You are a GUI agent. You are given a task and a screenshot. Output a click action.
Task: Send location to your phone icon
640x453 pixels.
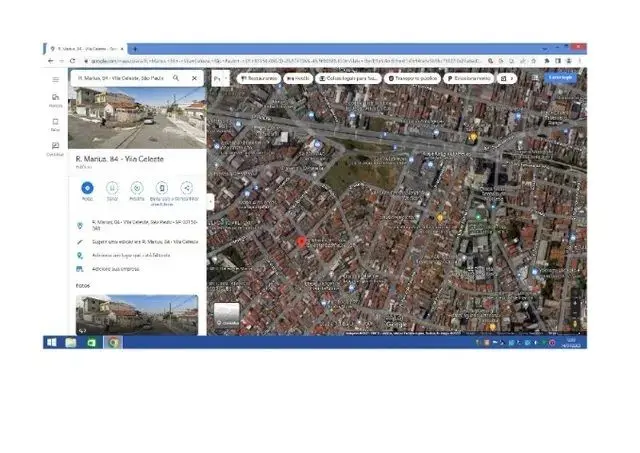click(162, 188)
